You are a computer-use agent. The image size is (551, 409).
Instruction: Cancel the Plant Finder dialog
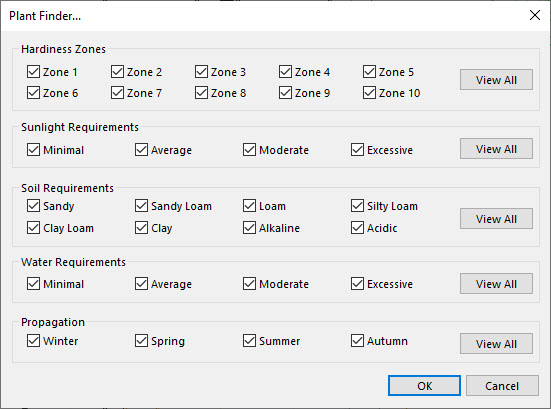pyautogui.click(x=502, y=386)
